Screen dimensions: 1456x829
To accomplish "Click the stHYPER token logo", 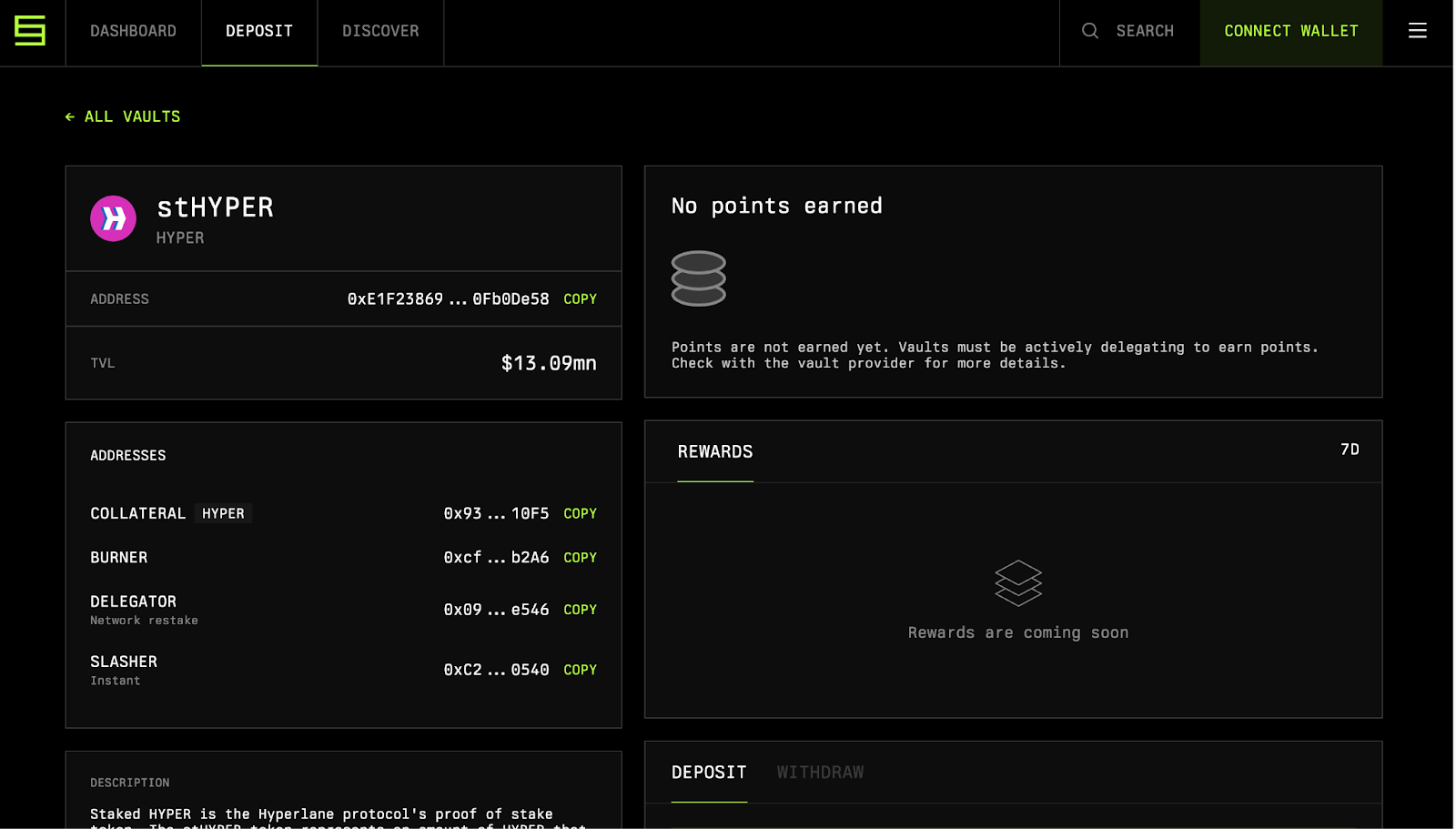I will 112,218.
